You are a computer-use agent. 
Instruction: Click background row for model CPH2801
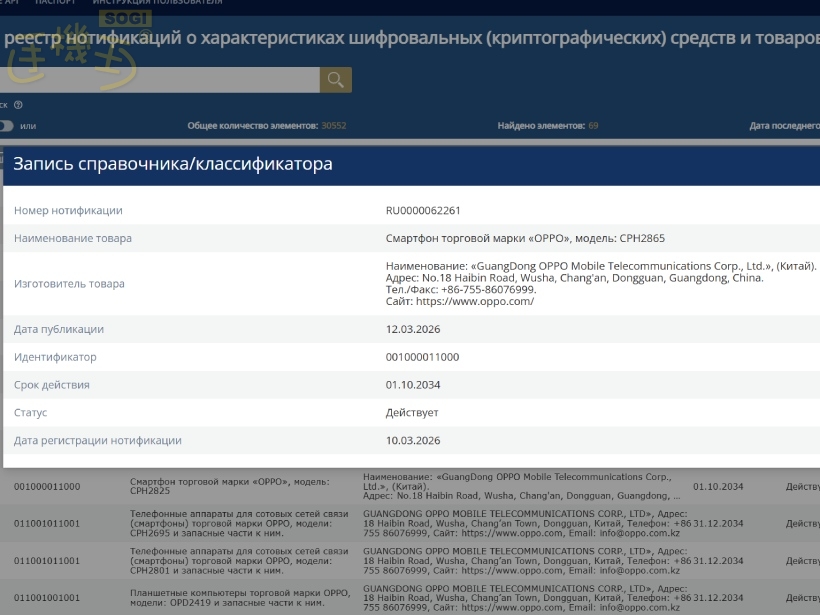click(410, 561)
